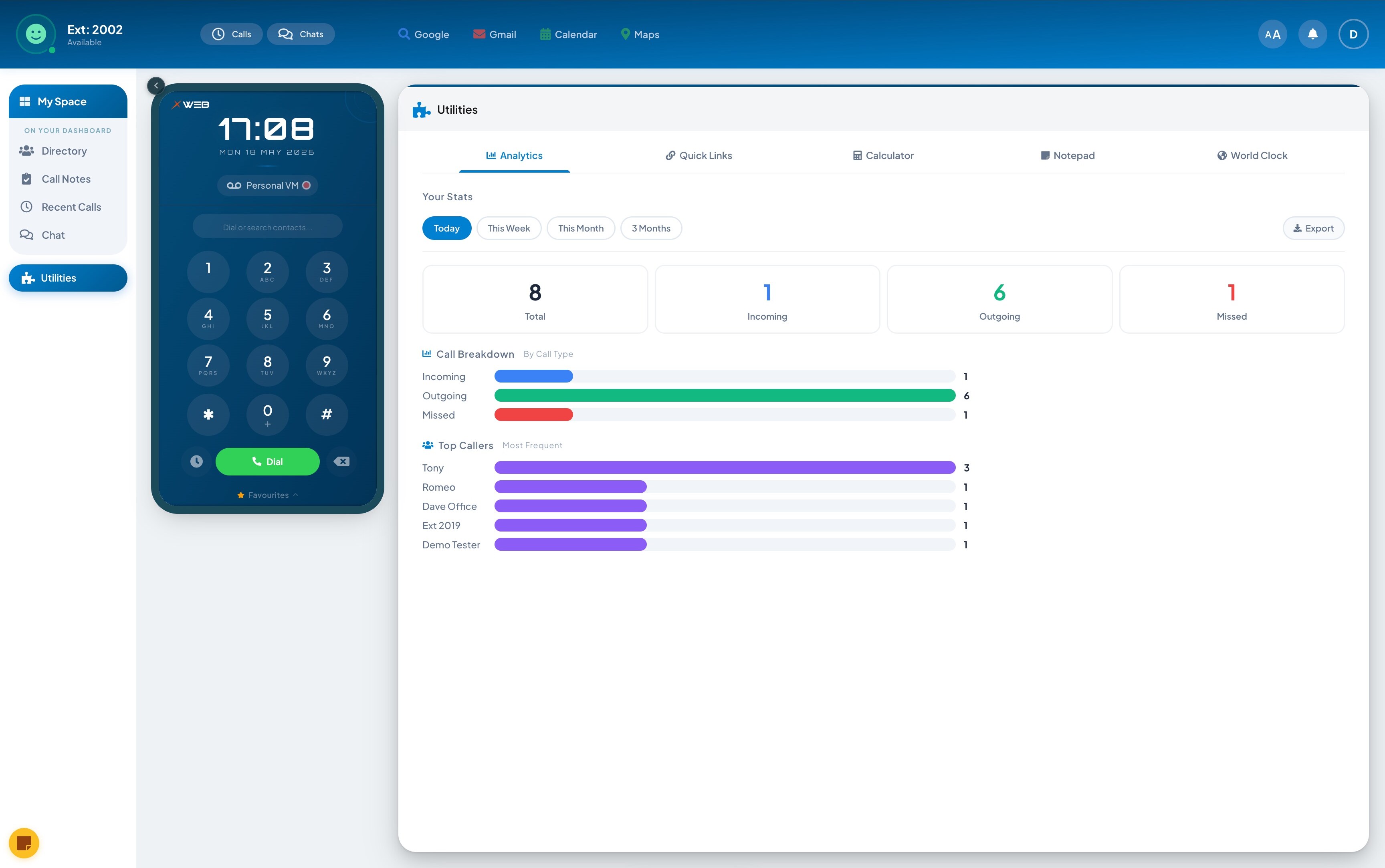Open call history clock icon by Dial

click(196, 461)
